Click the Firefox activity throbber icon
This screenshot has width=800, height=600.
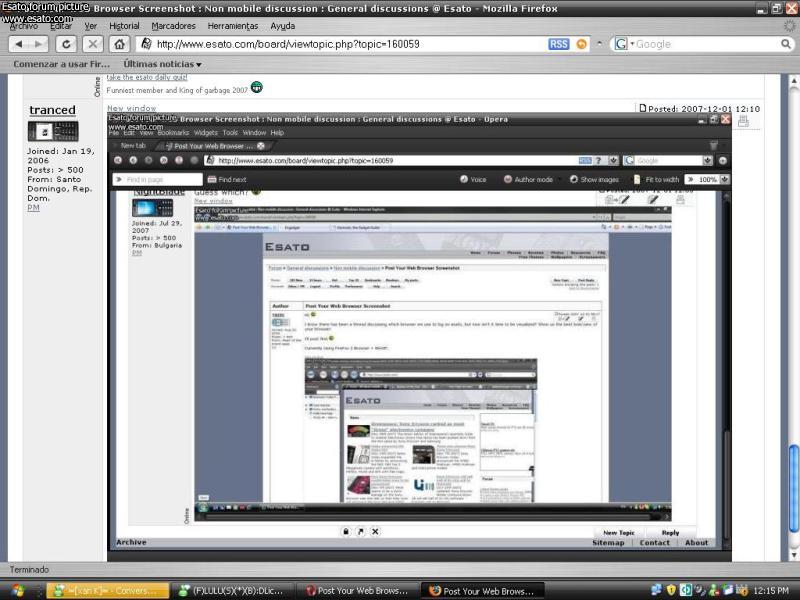[x=789, y=25]
